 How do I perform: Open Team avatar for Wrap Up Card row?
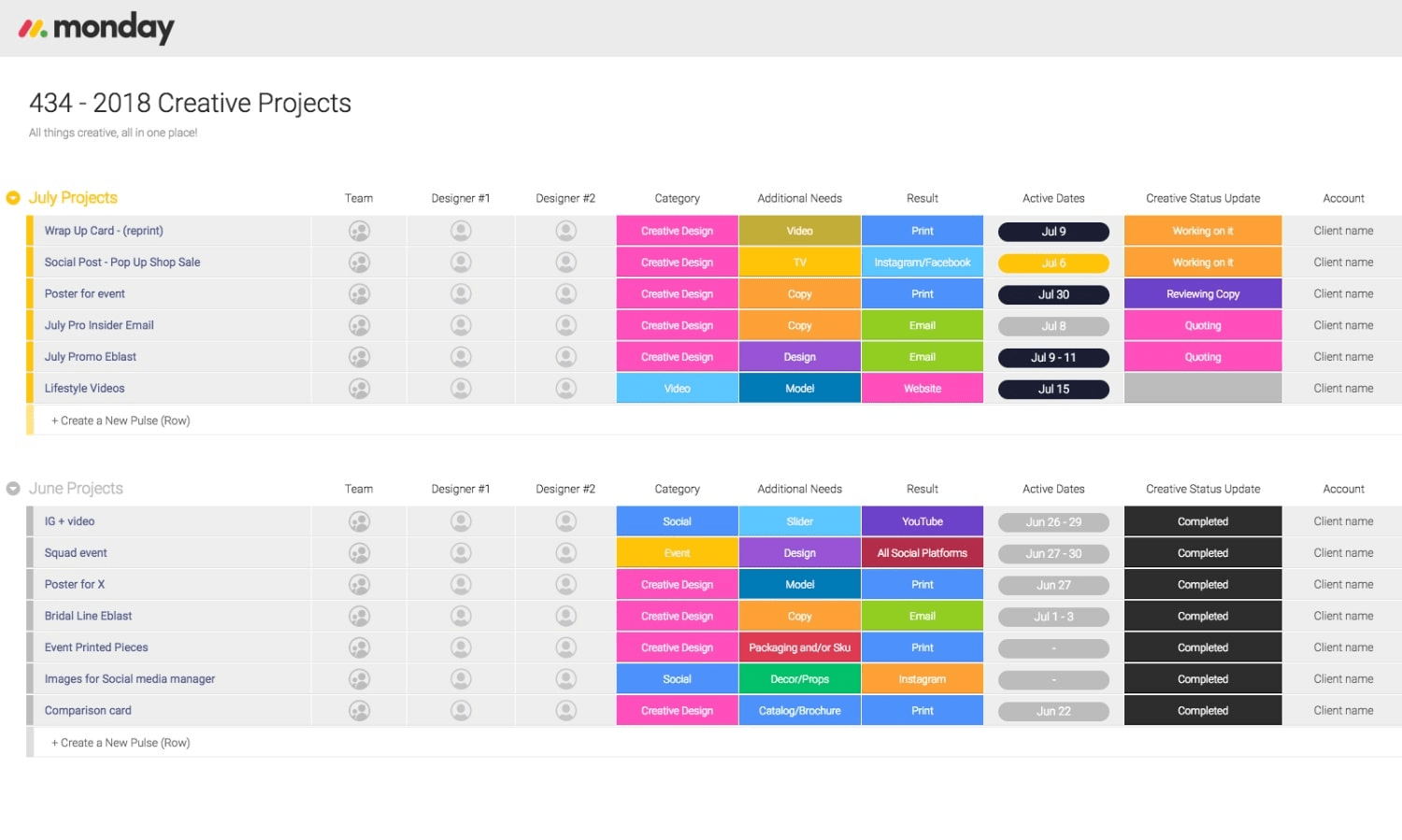coord(359,231)
